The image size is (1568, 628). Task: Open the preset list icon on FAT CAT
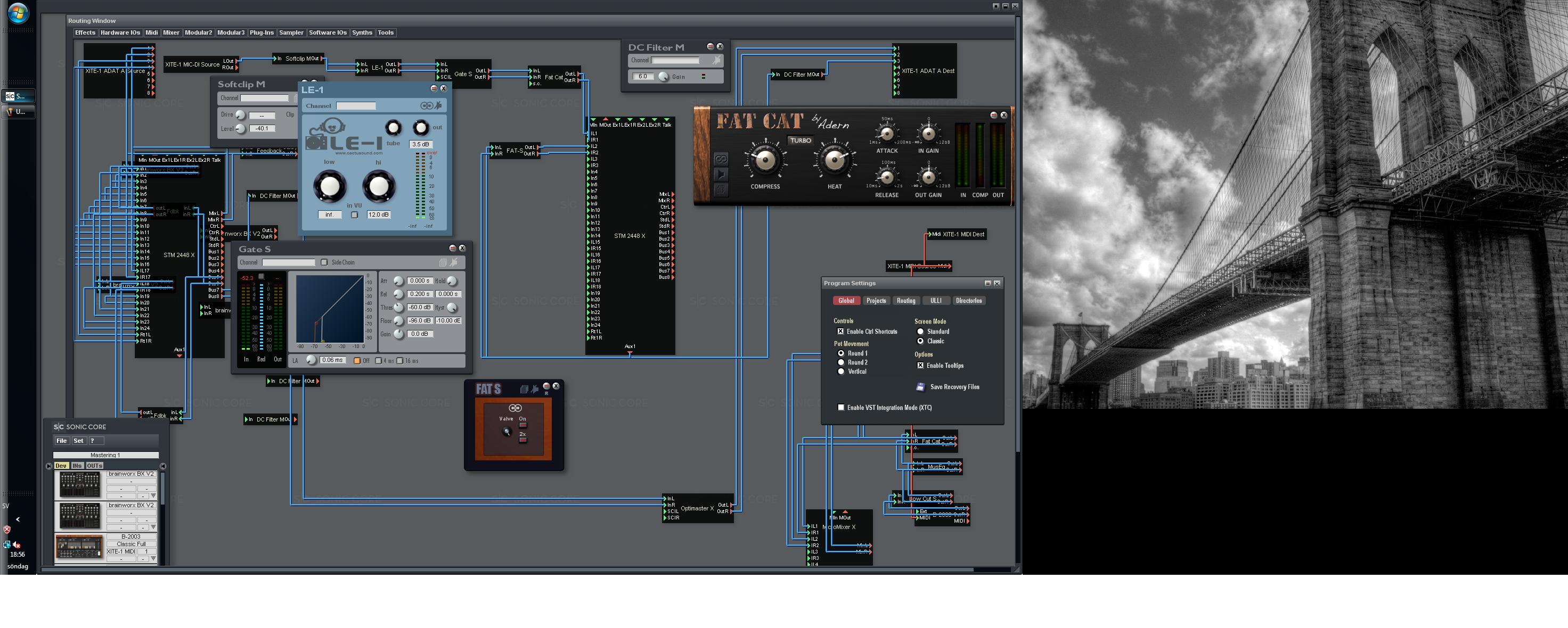pyautogui.click(x=721, y=190)
